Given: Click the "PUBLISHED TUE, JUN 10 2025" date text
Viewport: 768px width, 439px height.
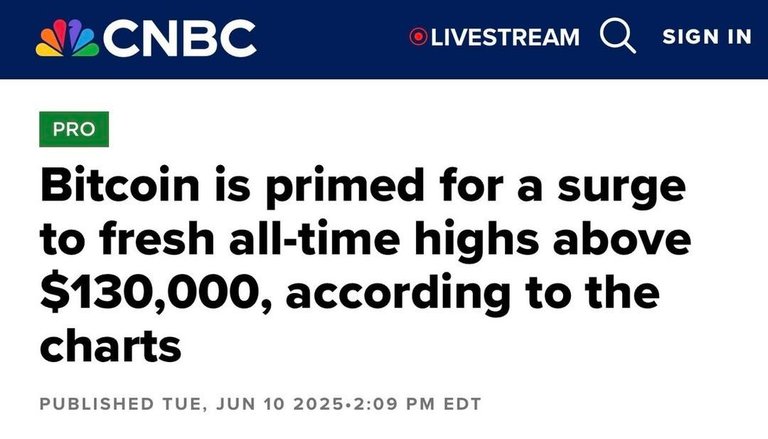Looking at the screenshot, I should pyautogui.click(x=191, y=404).
